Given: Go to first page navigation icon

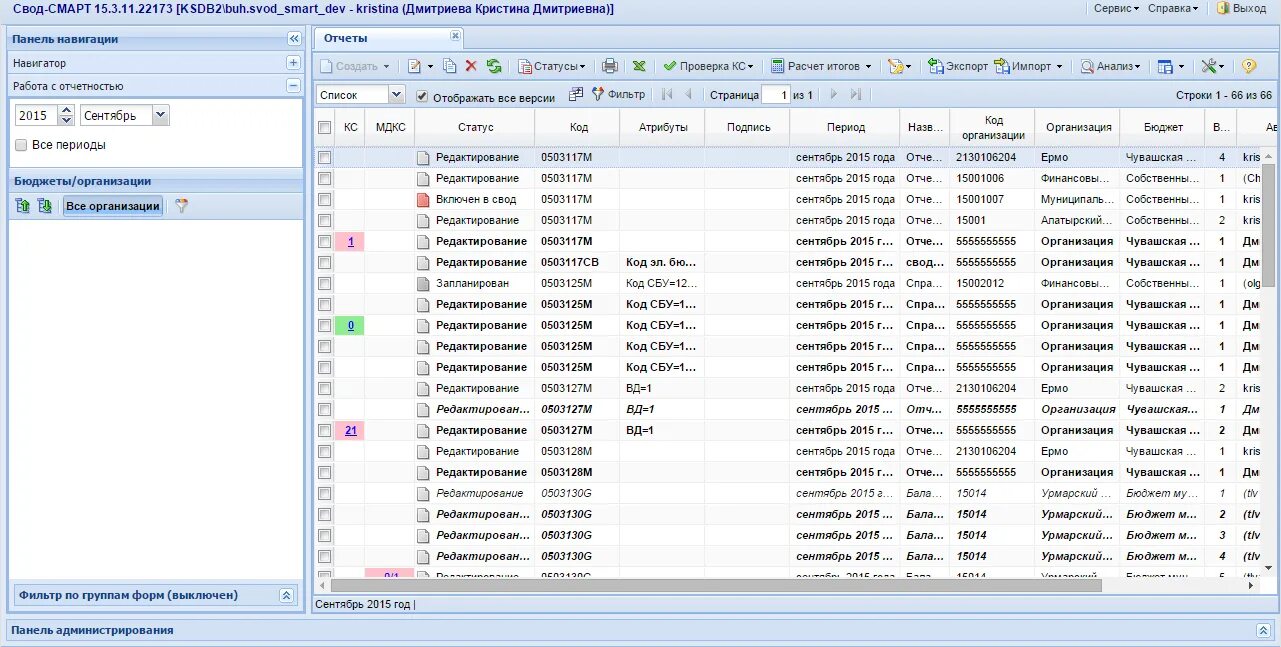Looking at the screenshot, I should click(667, 94).
